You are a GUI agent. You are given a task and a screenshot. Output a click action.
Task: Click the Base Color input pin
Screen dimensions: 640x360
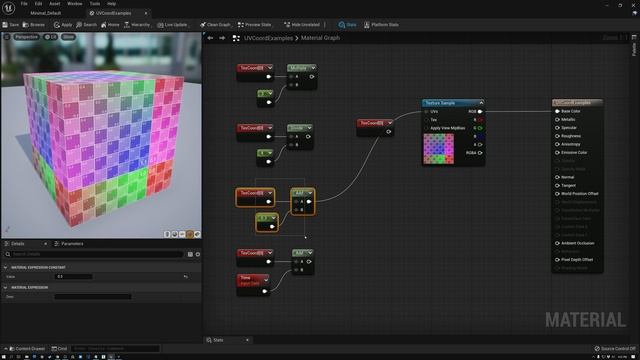coord(557,111)
